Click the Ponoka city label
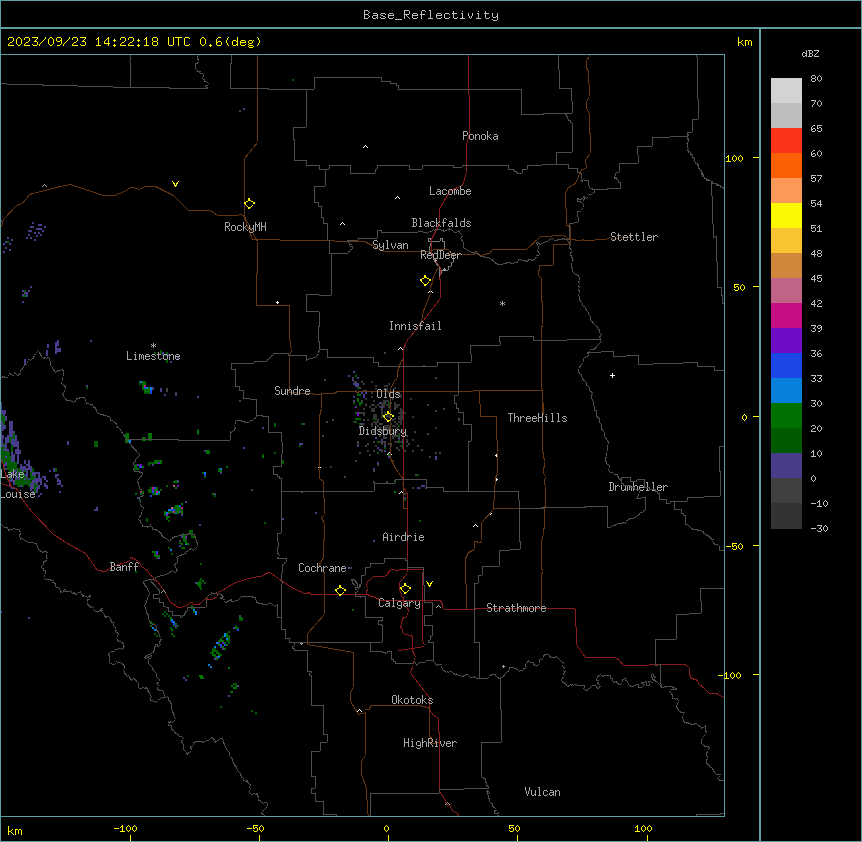This screenshot has height=842, width=862. (480, 136)
